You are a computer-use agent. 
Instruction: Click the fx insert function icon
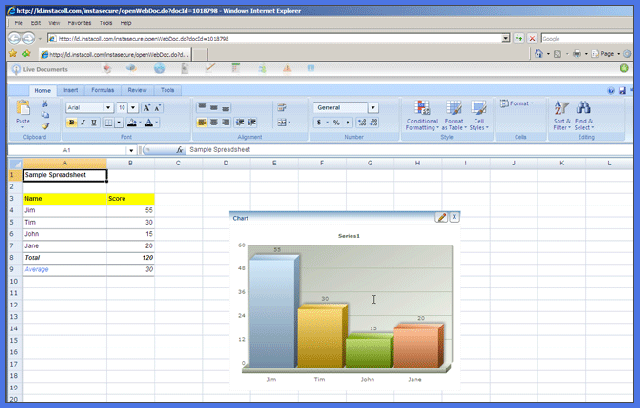pos(180,150)
